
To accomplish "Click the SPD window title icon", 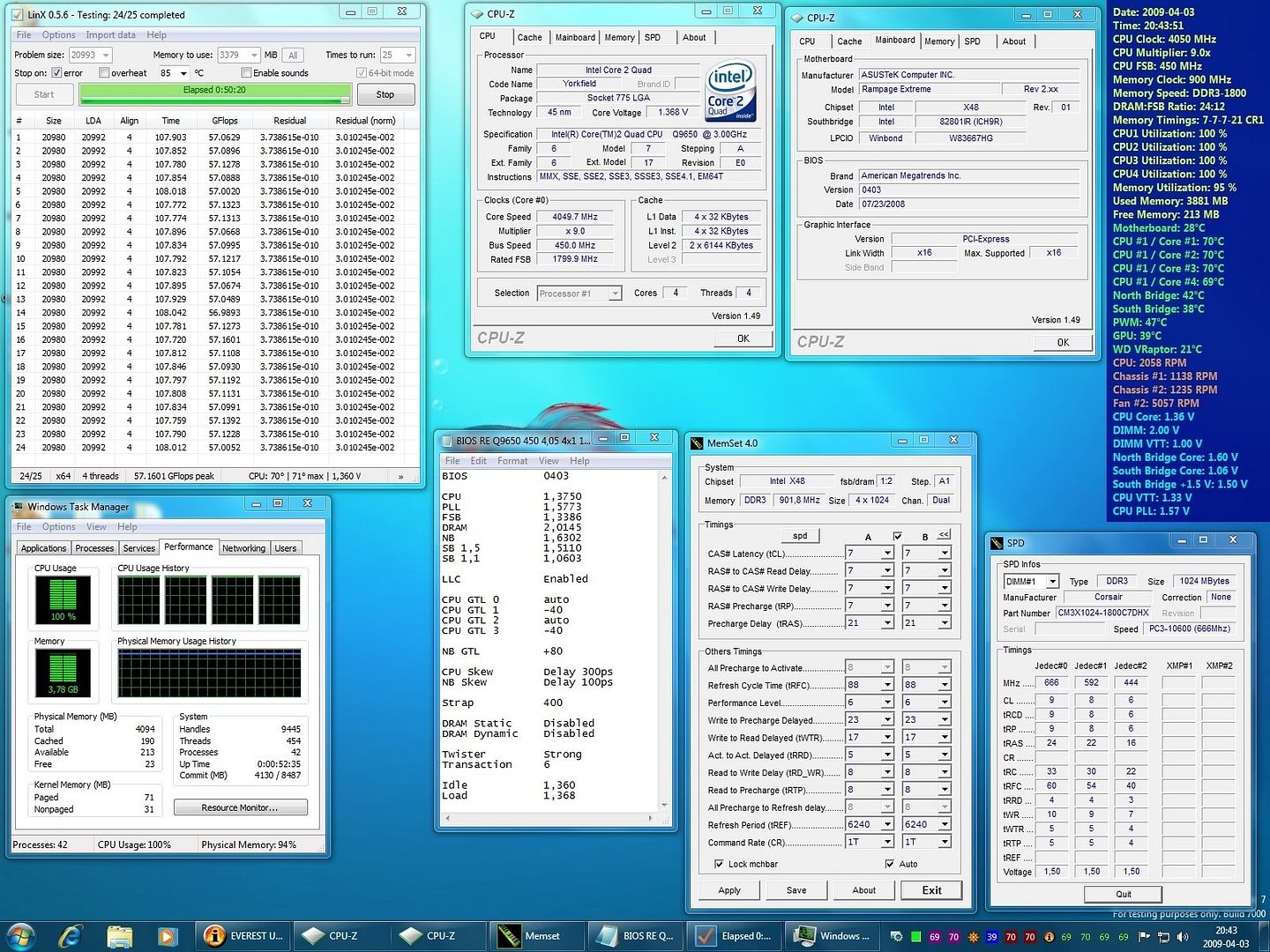I will [x=997, y=543].
